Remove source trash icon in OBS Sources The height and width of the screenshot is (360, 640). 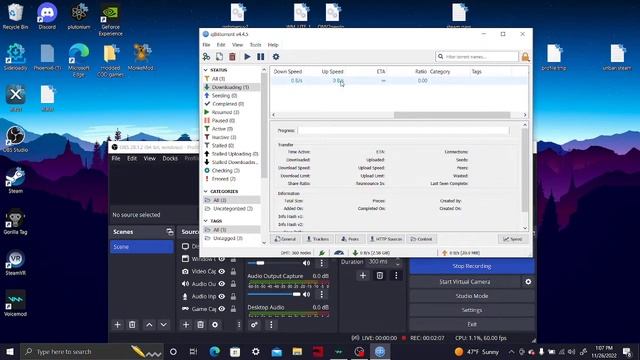tap(200, 324)
